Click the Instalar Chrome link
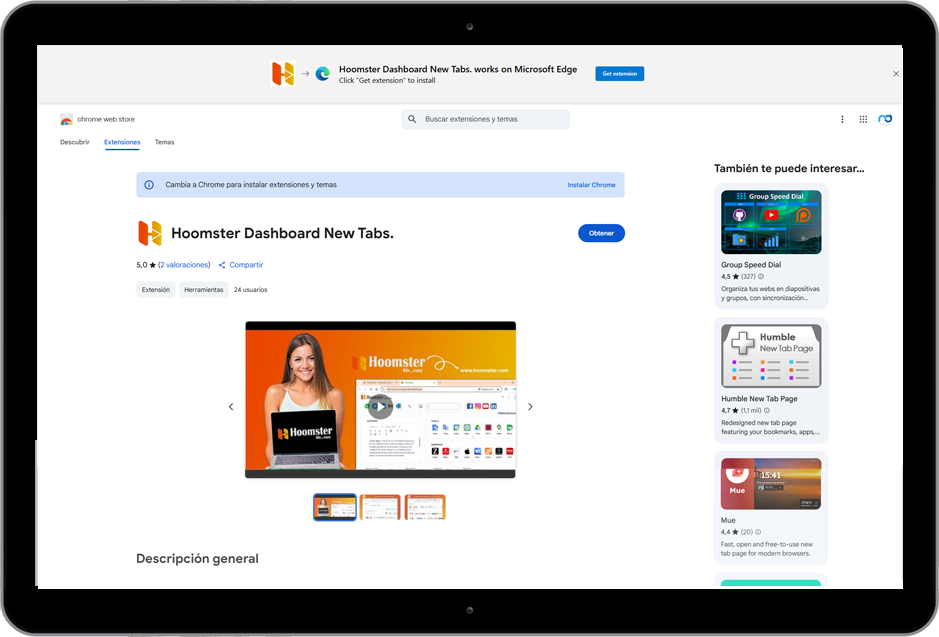This screenshot has height=637, width=939. click(591, 185)
